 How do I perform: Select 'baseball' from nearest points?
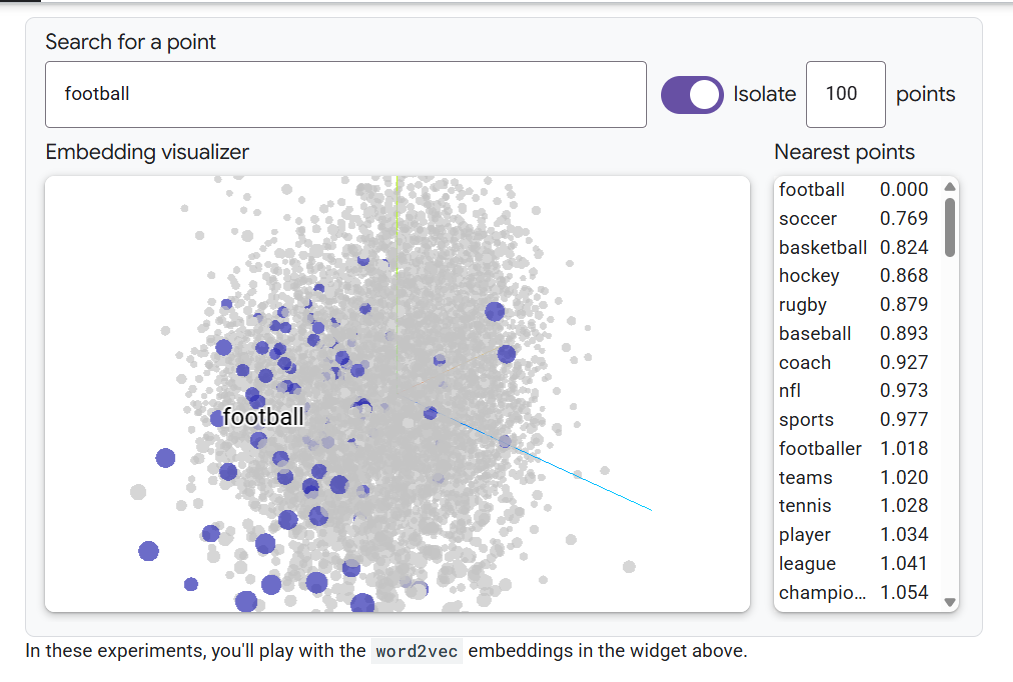tap(815, 334)
